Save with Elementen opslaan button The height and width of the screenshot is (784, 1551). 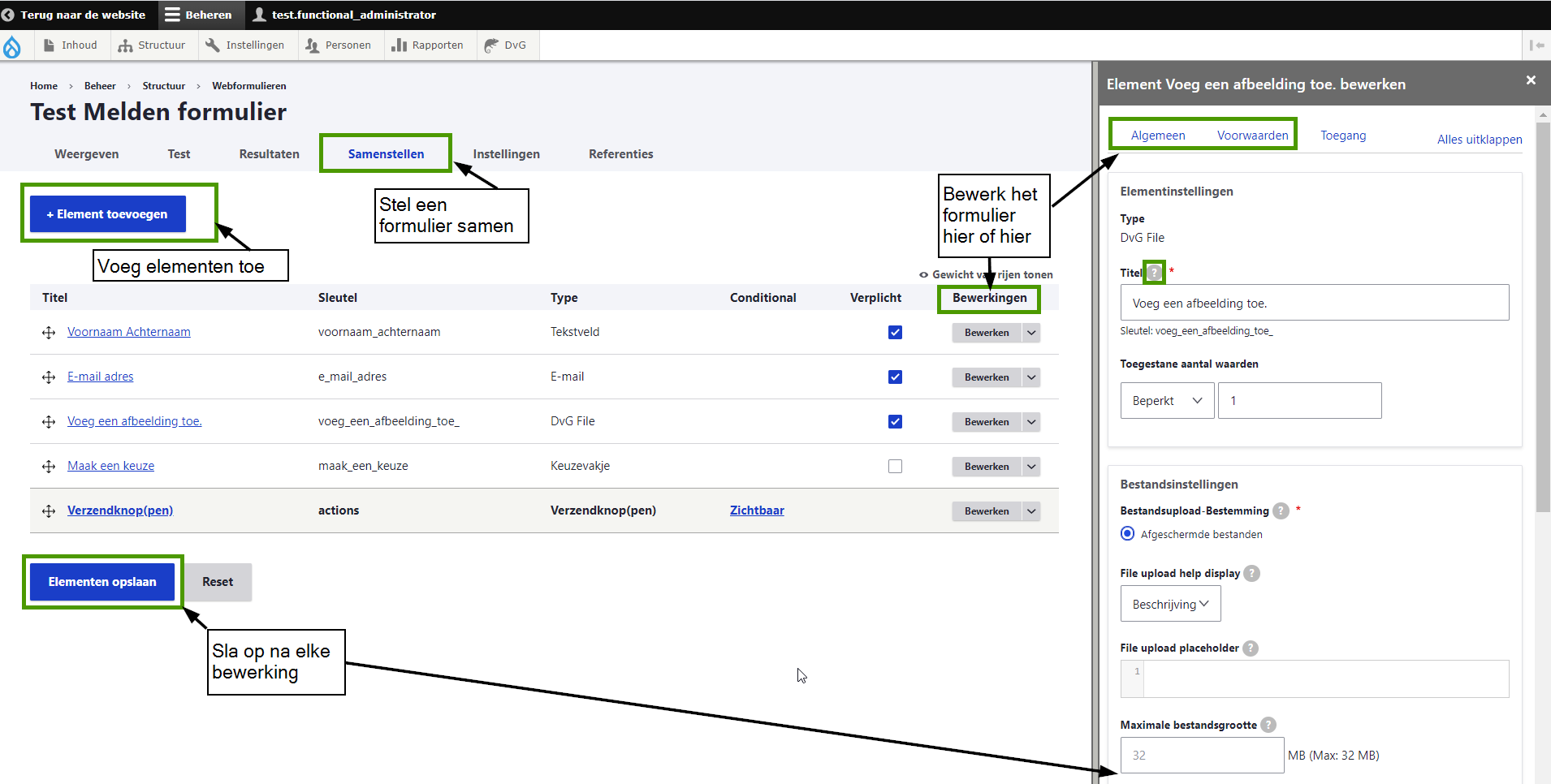(x=102, y=582)
